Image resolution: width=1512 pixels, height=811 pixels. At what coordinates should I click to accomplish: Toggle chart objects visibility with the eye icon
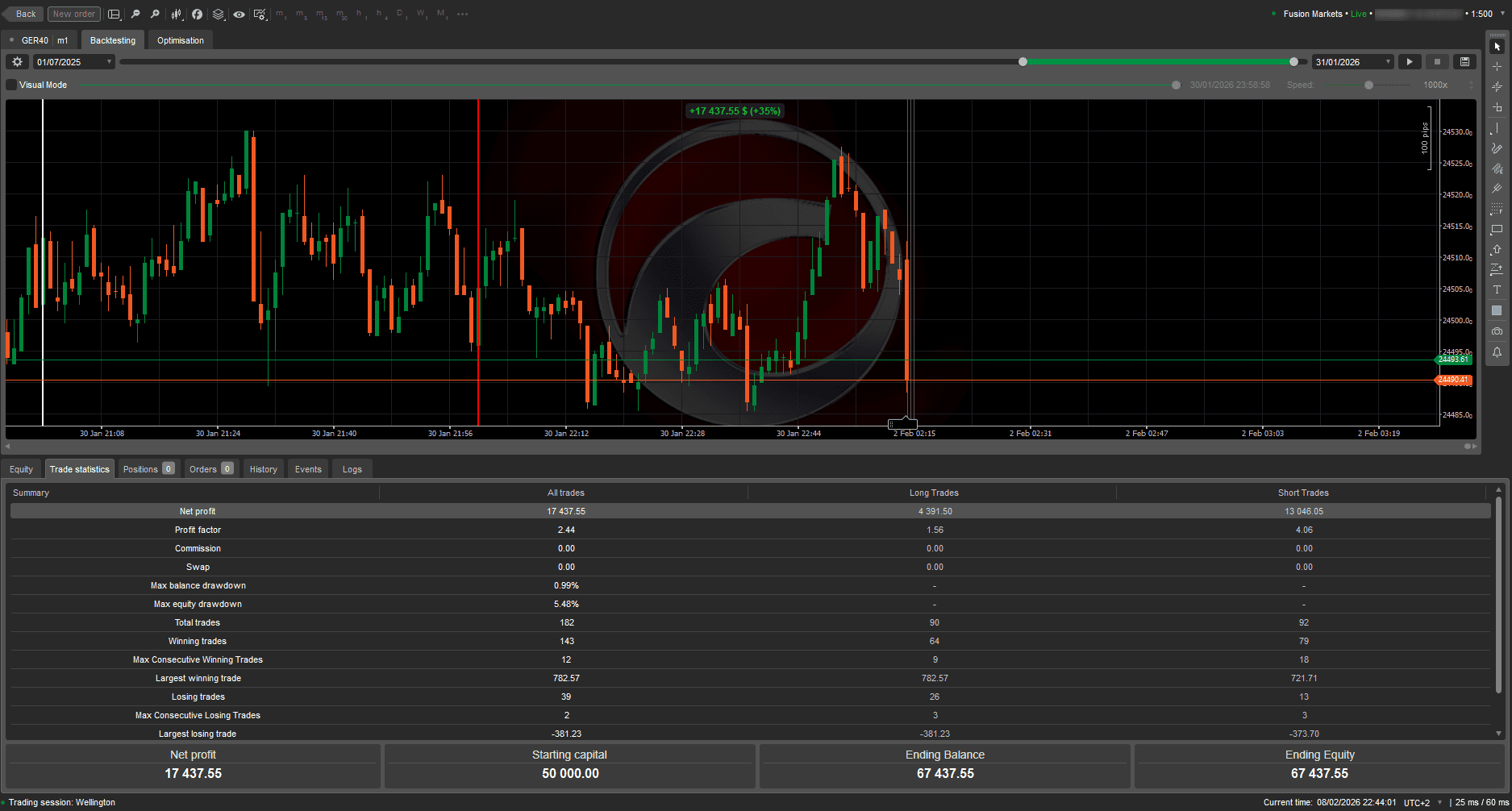pyautogui.click(x=239, y=14)
